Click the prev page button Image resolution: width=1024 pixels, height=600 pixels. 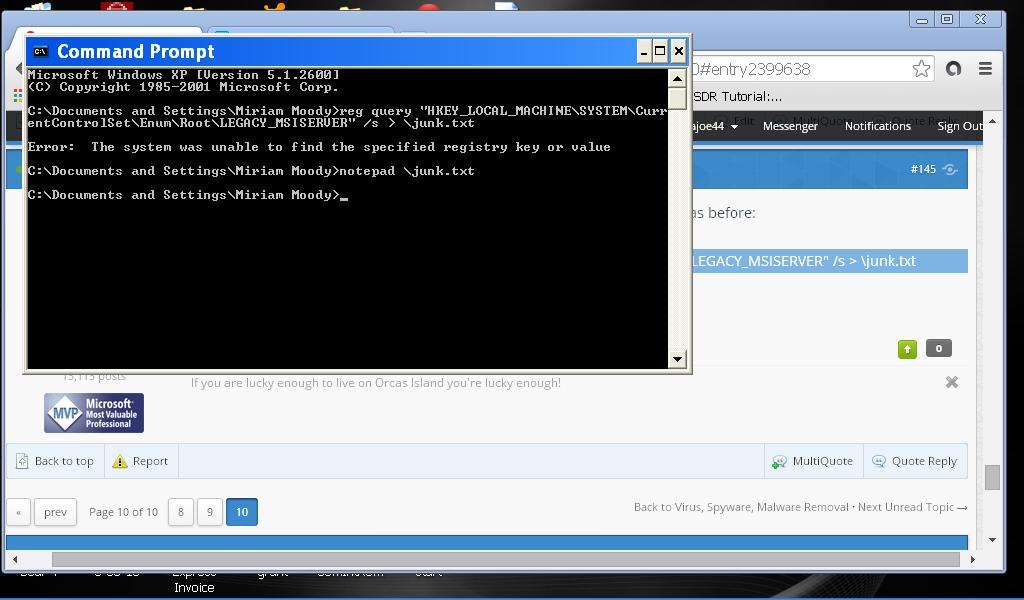click(56, 512)
